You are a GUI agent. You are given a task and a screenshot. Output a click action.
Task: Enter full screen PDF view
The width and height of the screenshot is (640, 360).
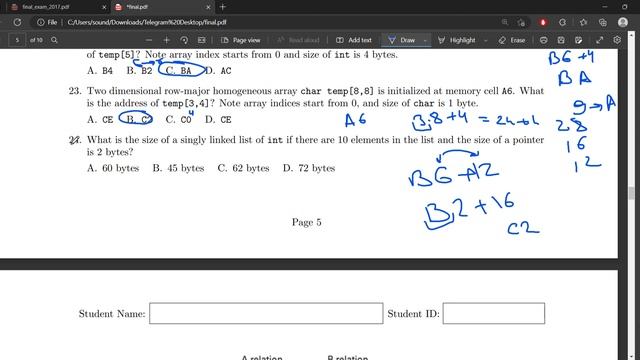(x=600, y=40)
